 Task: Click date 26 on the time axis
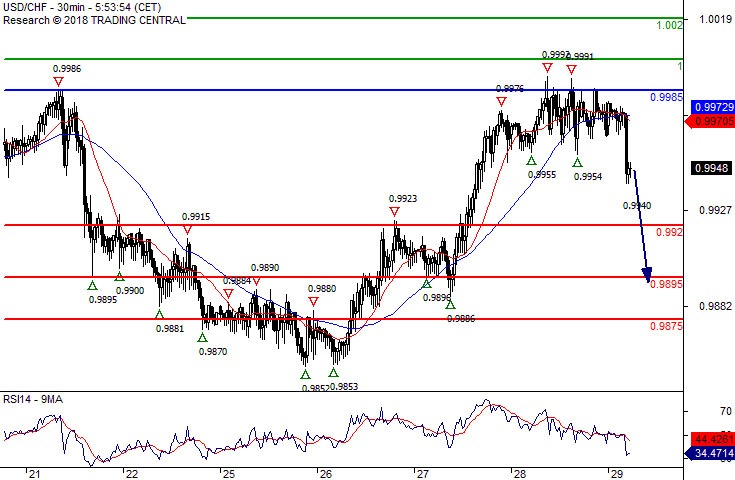click(x=325, y=474)
